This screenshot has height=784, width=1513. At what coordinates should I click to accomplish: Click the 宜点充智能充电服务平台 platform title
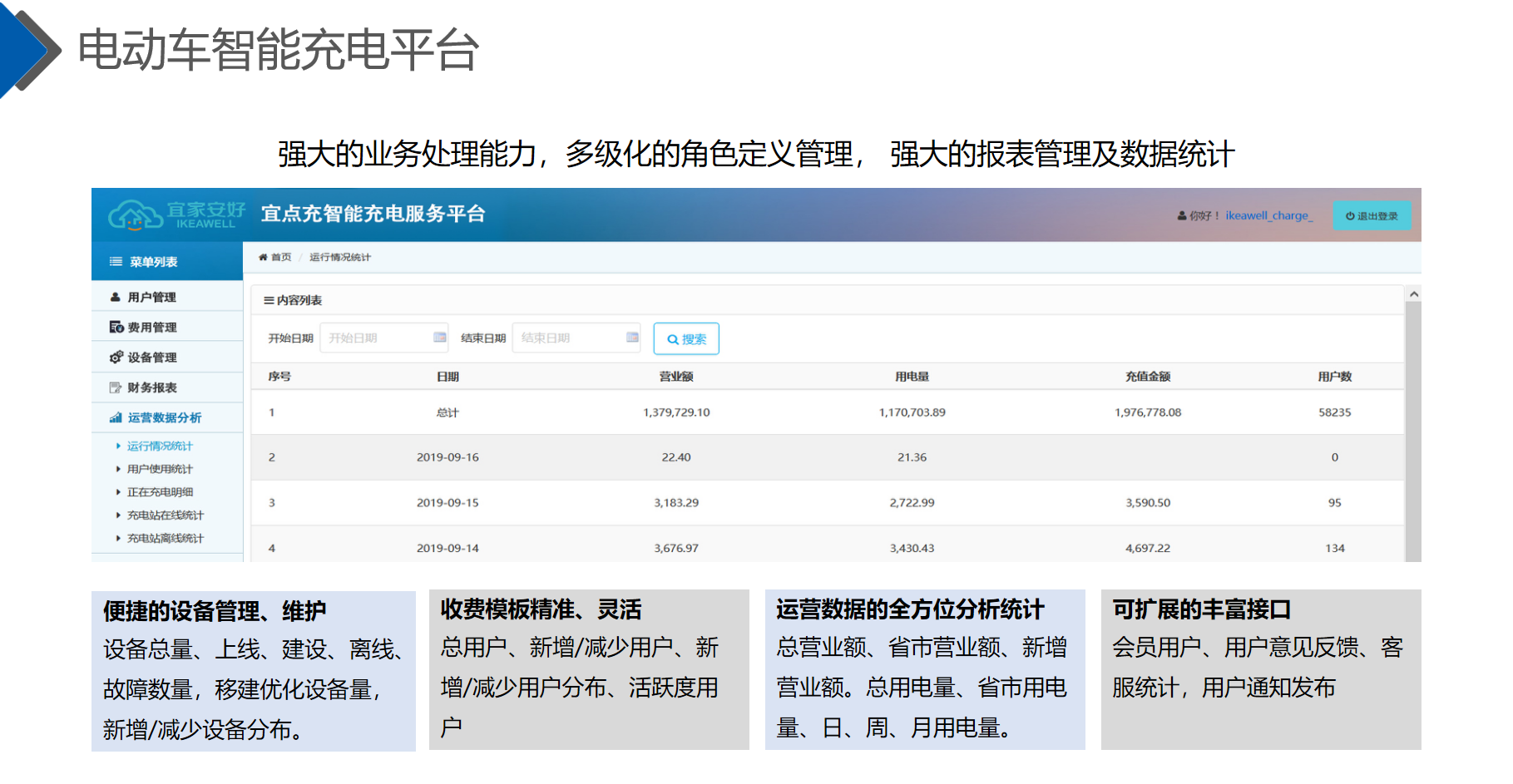(373, 214)
